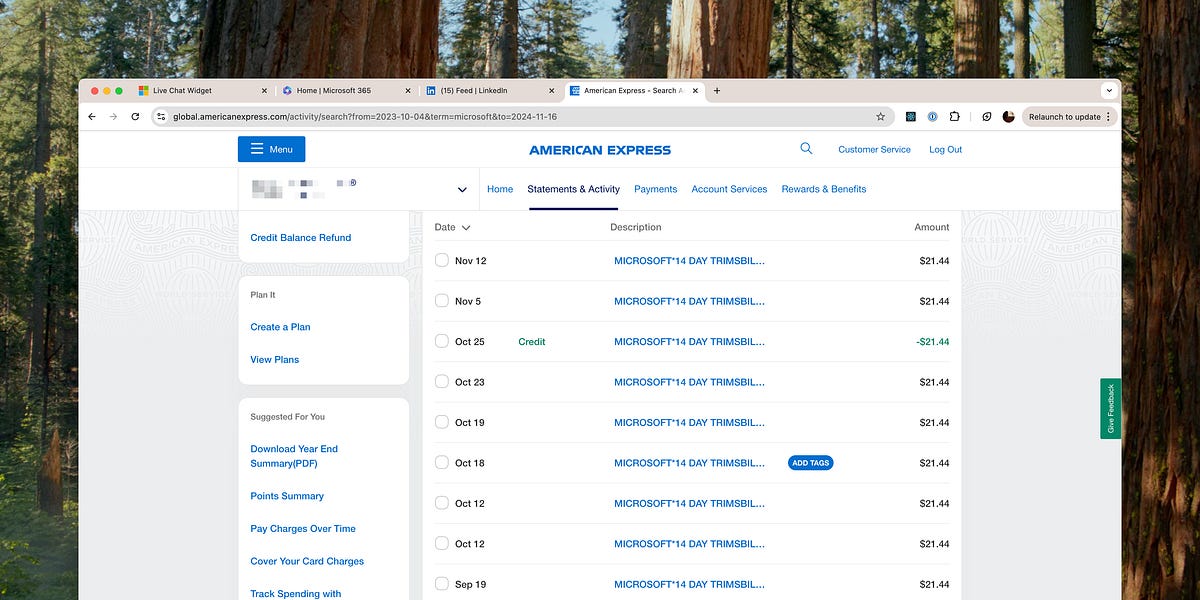Open Rewards & Benefits
This screenshot has width=1200, height=600.
point(824,189)
